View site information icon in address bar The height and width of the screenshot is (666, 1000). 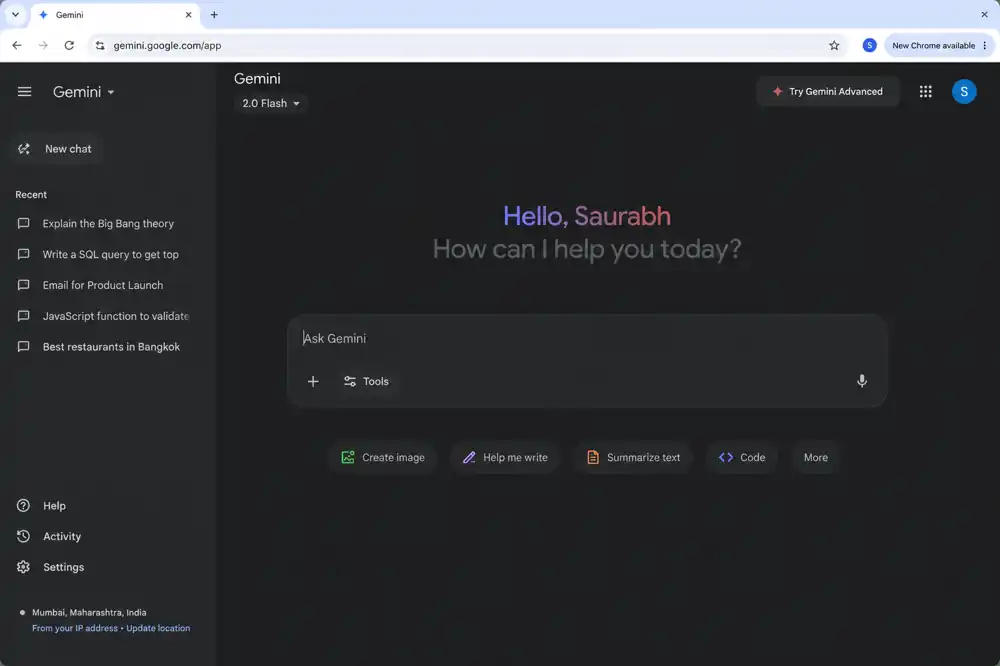[x=99, y=45]
